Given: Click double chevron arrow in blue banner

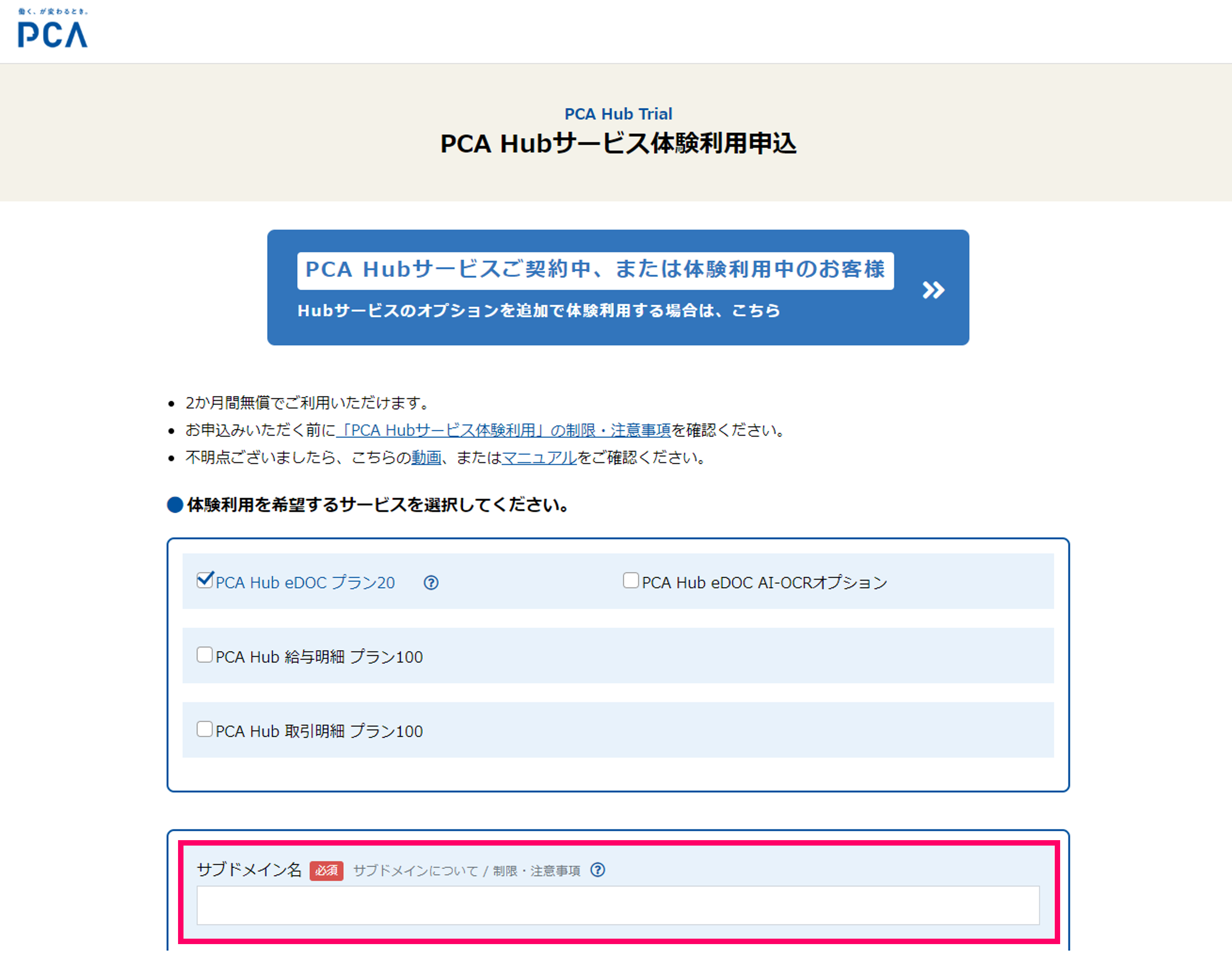Looking at the screenshot, I should [x=933, y=290].
